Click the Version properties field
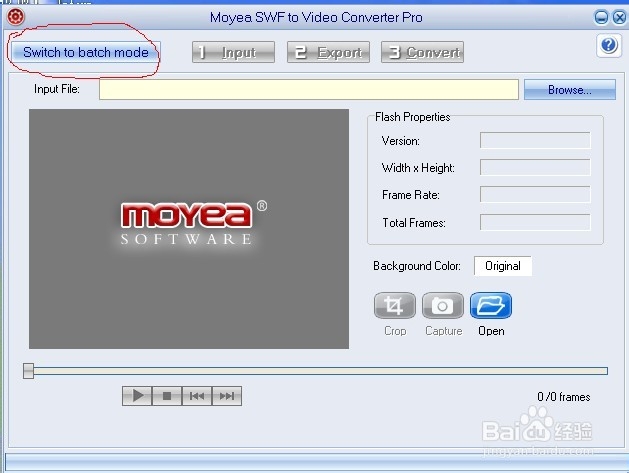629x473 pixels. [x=535, y=140]
